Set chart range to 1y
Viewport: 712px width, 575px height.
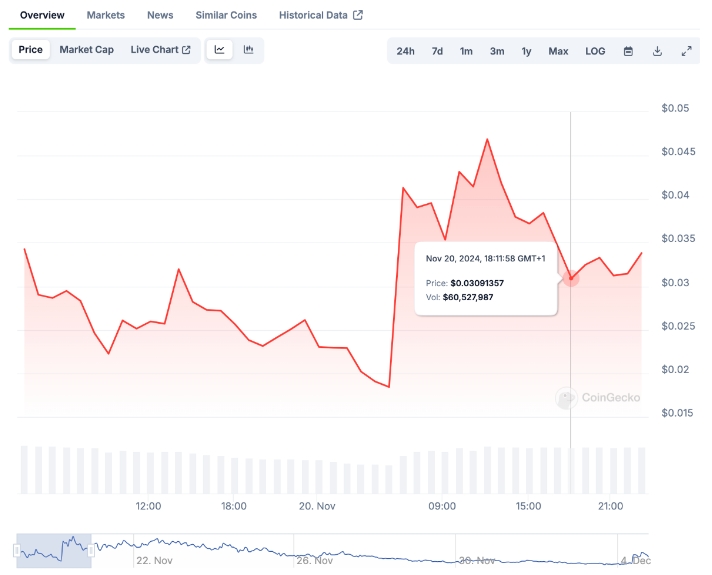[x=526, y=51]
